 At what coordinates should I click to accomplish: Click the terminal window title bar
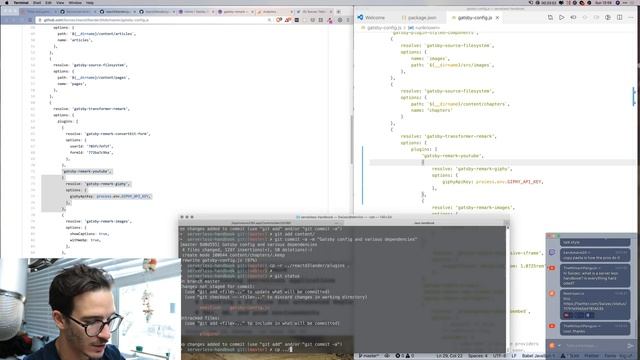pyautogui.click(x=344, y=217)
